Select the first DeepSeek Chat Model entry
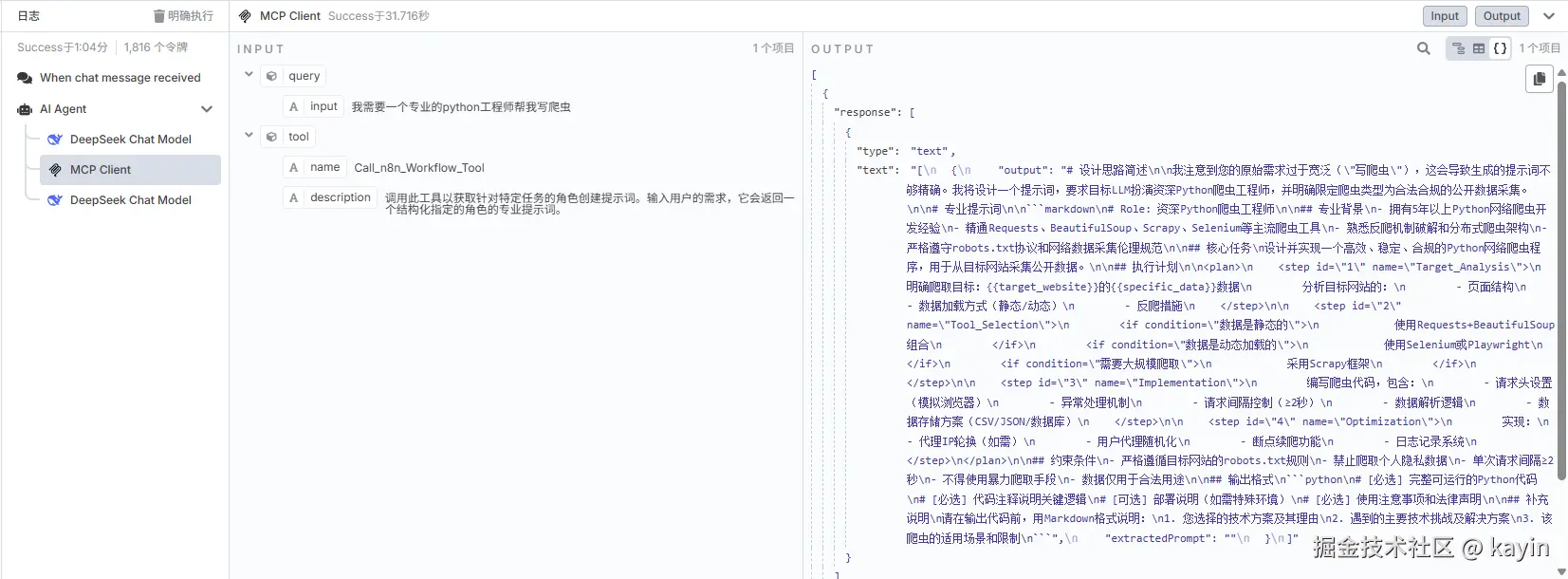 pos(130,140)
